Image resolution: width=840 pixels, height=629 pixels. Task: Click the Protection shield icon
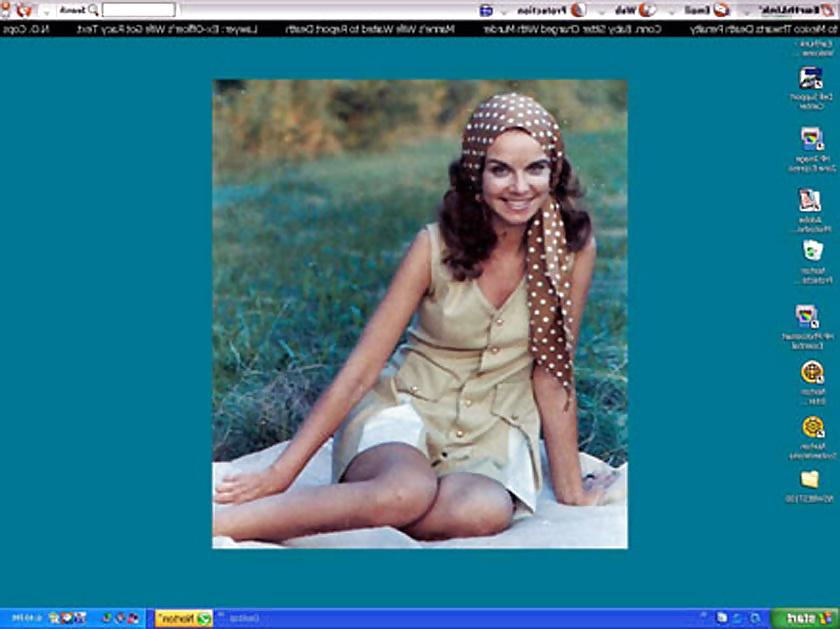point(578,10)
